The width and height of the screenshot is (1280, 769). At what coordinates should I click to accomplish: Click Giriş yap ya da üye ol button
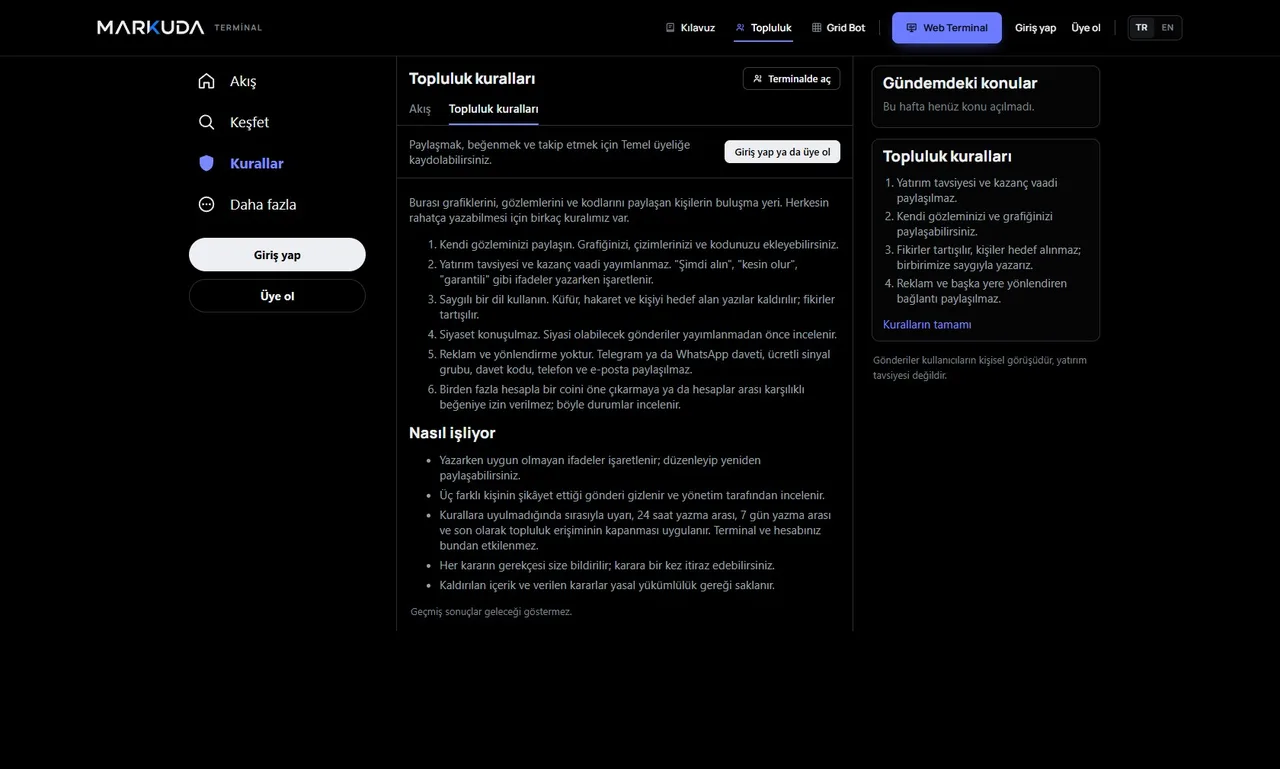click(782, 152)
